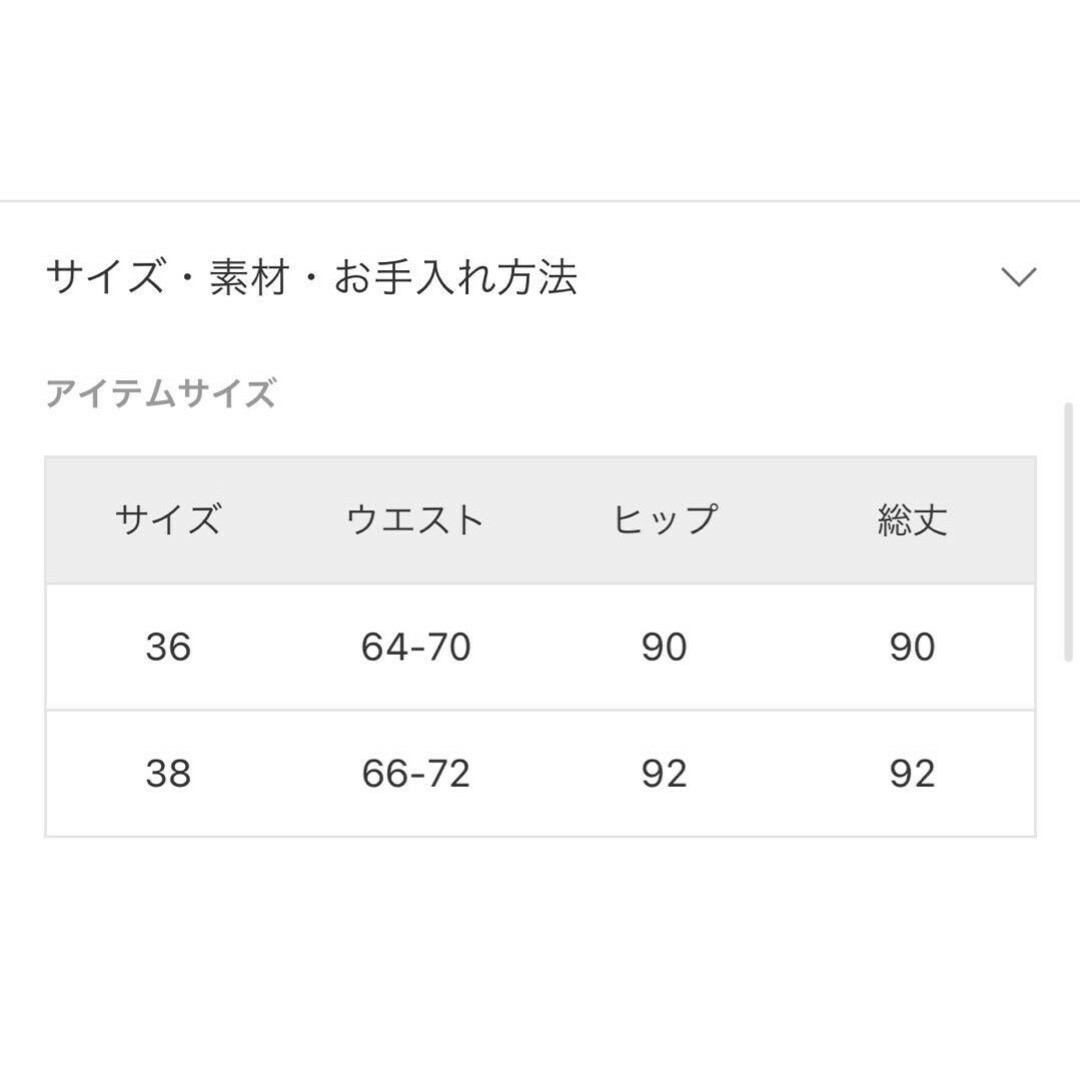Click hip value 90 for size 36
Viewport: 1080px width, 1080px height.
(x=664, y=647)
